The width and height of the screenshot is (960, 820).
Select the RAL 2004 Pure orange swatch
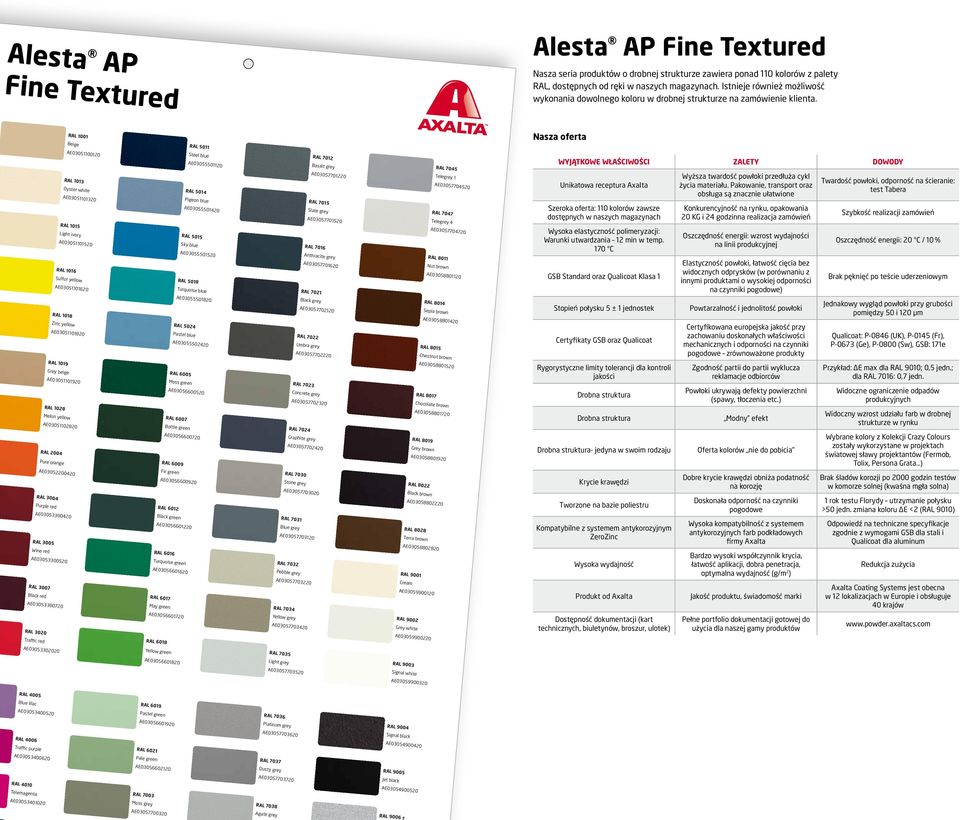tap(18, 459)
